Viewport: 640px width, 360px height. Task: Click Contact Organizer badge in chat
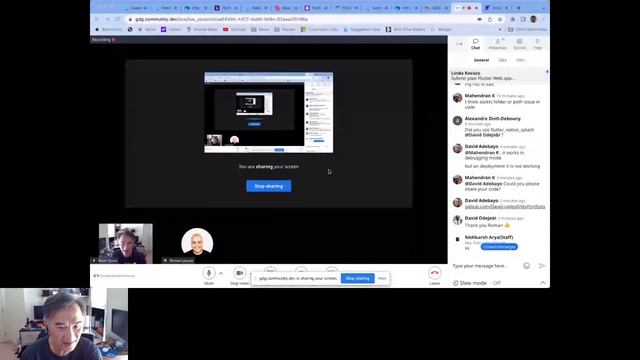499,247
